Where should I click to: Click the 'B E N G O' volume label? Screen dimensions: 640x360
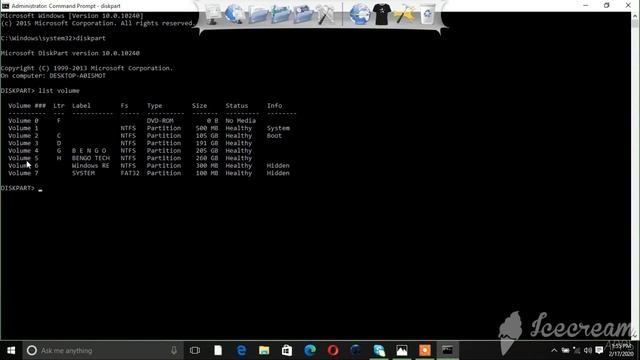pos(89,151)
